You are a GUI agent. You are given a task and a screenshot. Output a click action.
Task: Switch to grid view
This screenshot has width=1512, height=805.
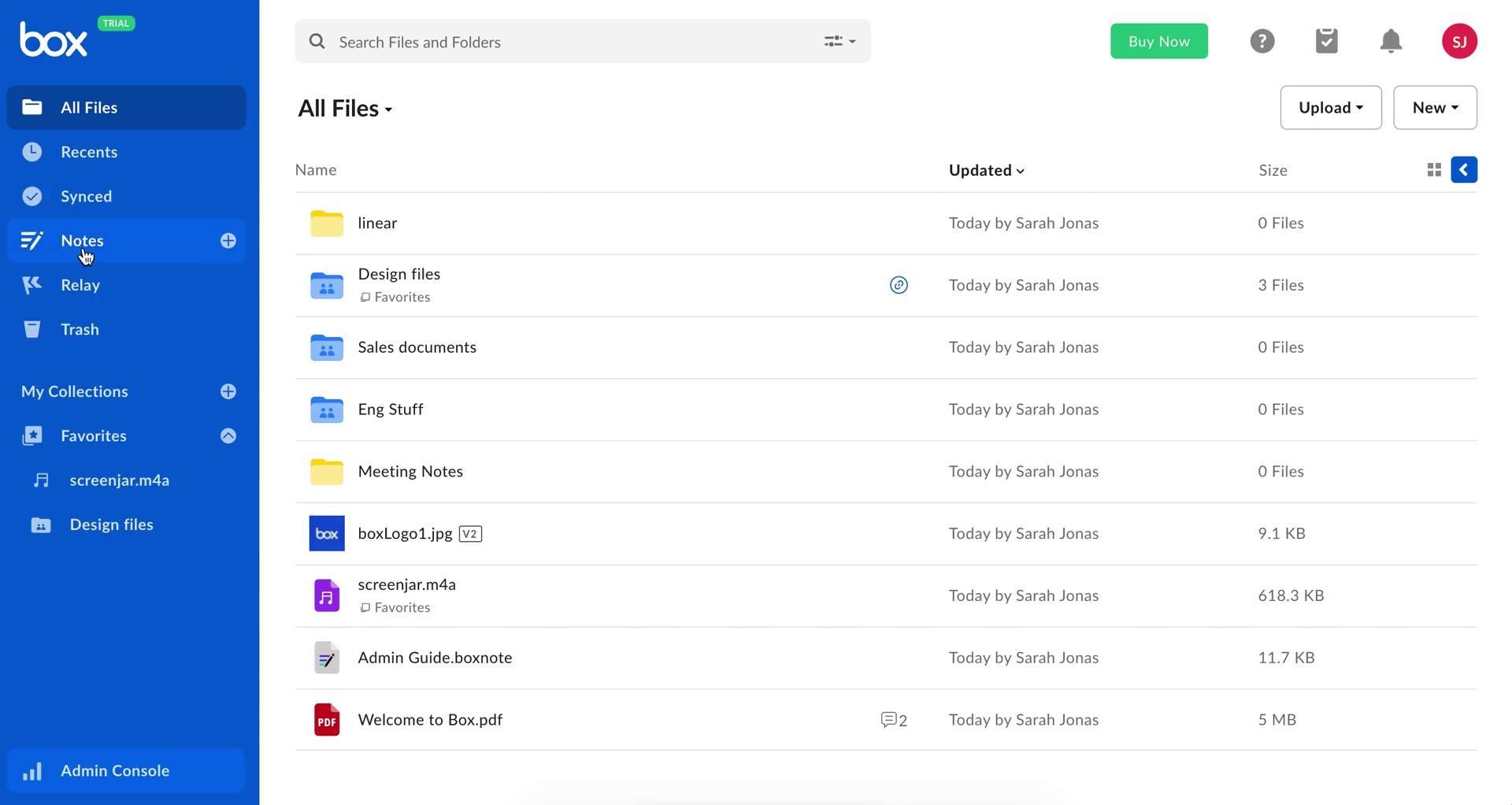click(x=1433, y=170)
